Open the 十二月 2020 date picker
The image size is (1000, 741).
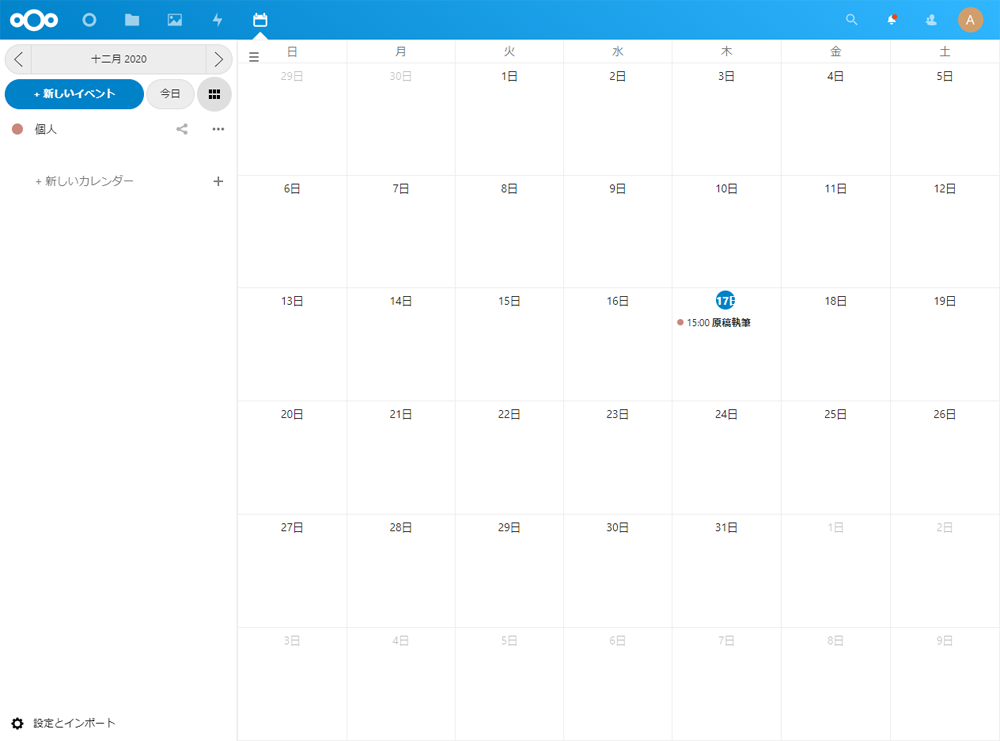[119, 59]
